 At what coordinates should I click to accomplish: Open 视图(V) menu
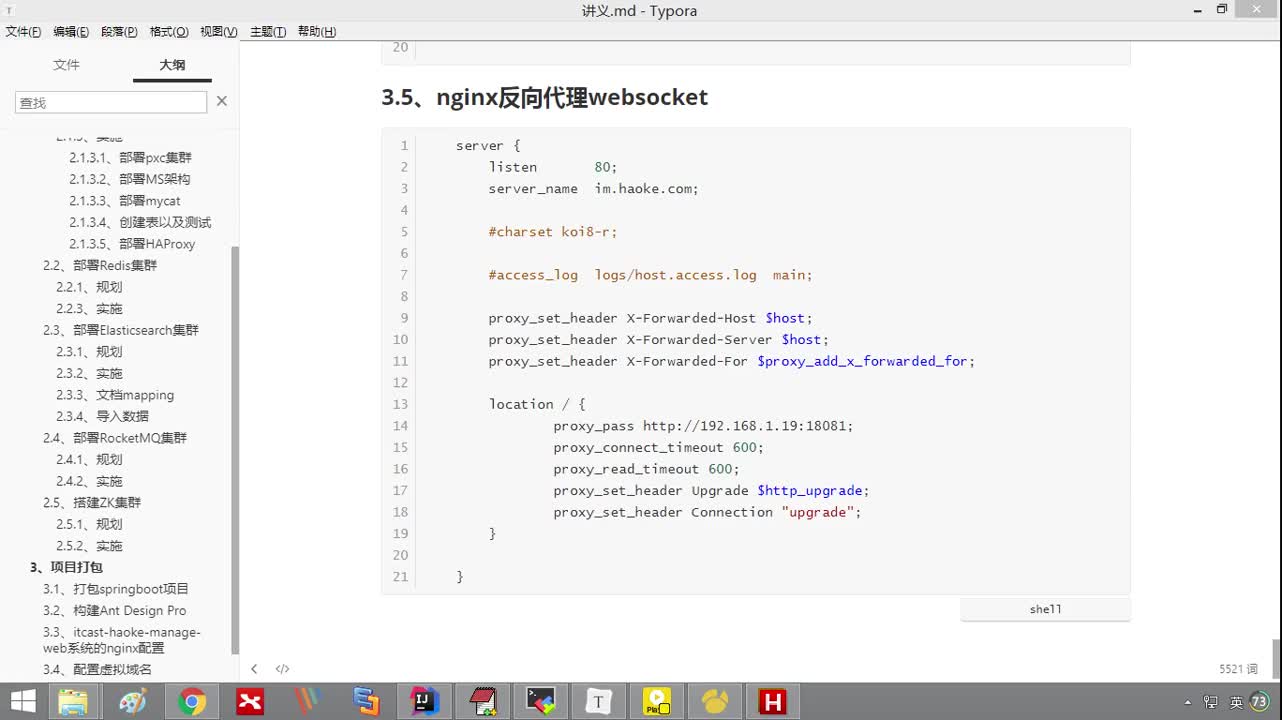click(x=219, y=32)
